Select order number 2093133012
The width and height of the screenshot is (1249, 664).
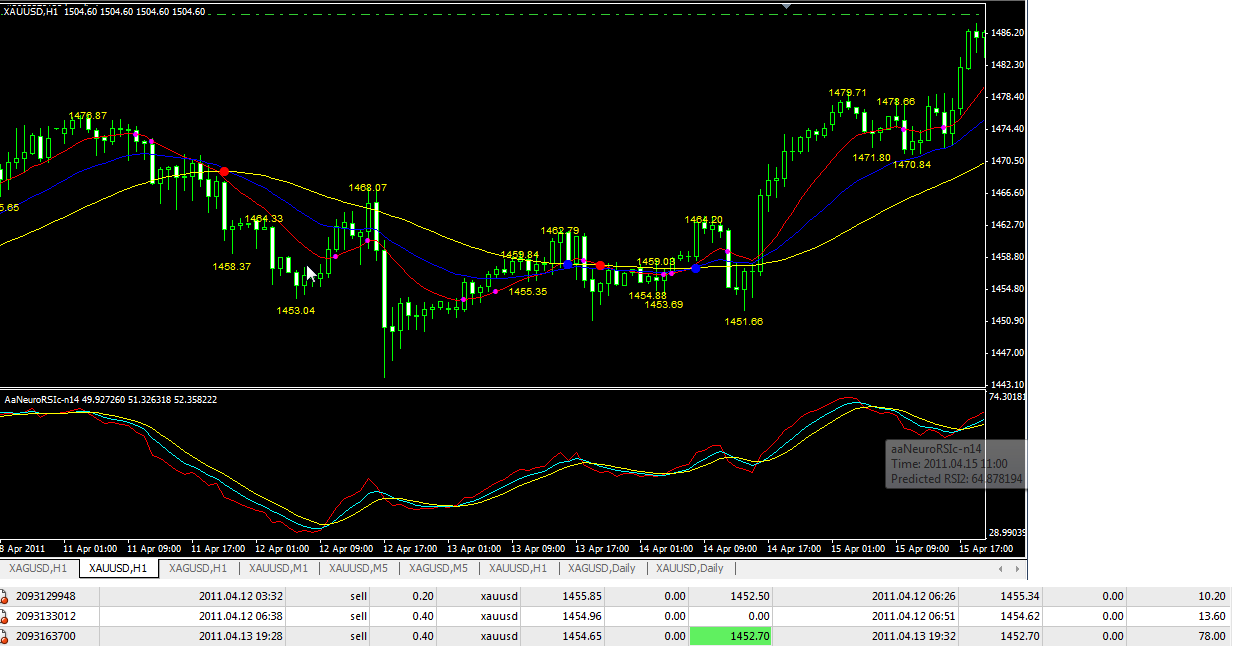[x=46, y=616]
